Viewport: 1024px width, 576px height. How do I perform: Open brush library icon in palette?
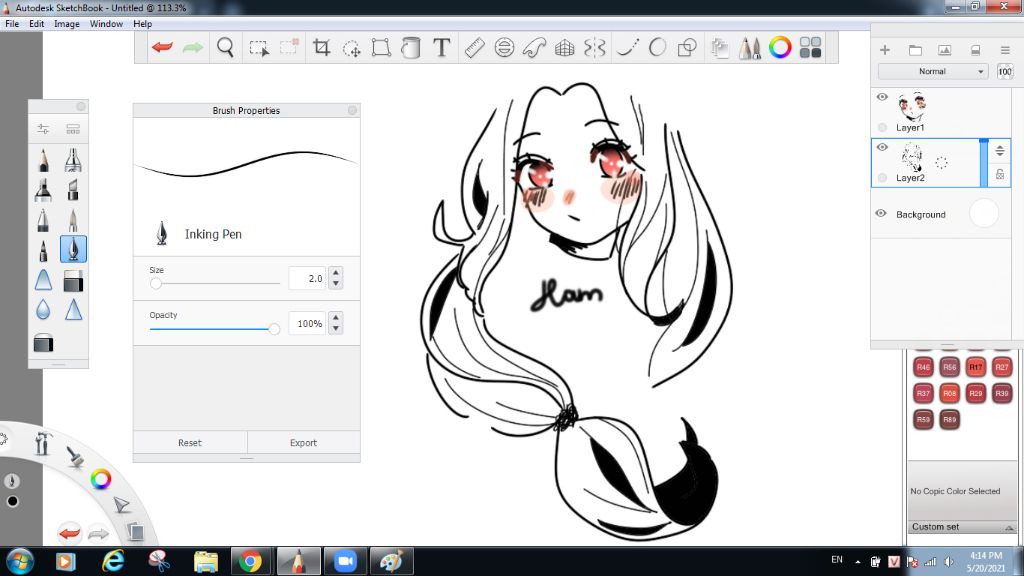tap(73, 129)
